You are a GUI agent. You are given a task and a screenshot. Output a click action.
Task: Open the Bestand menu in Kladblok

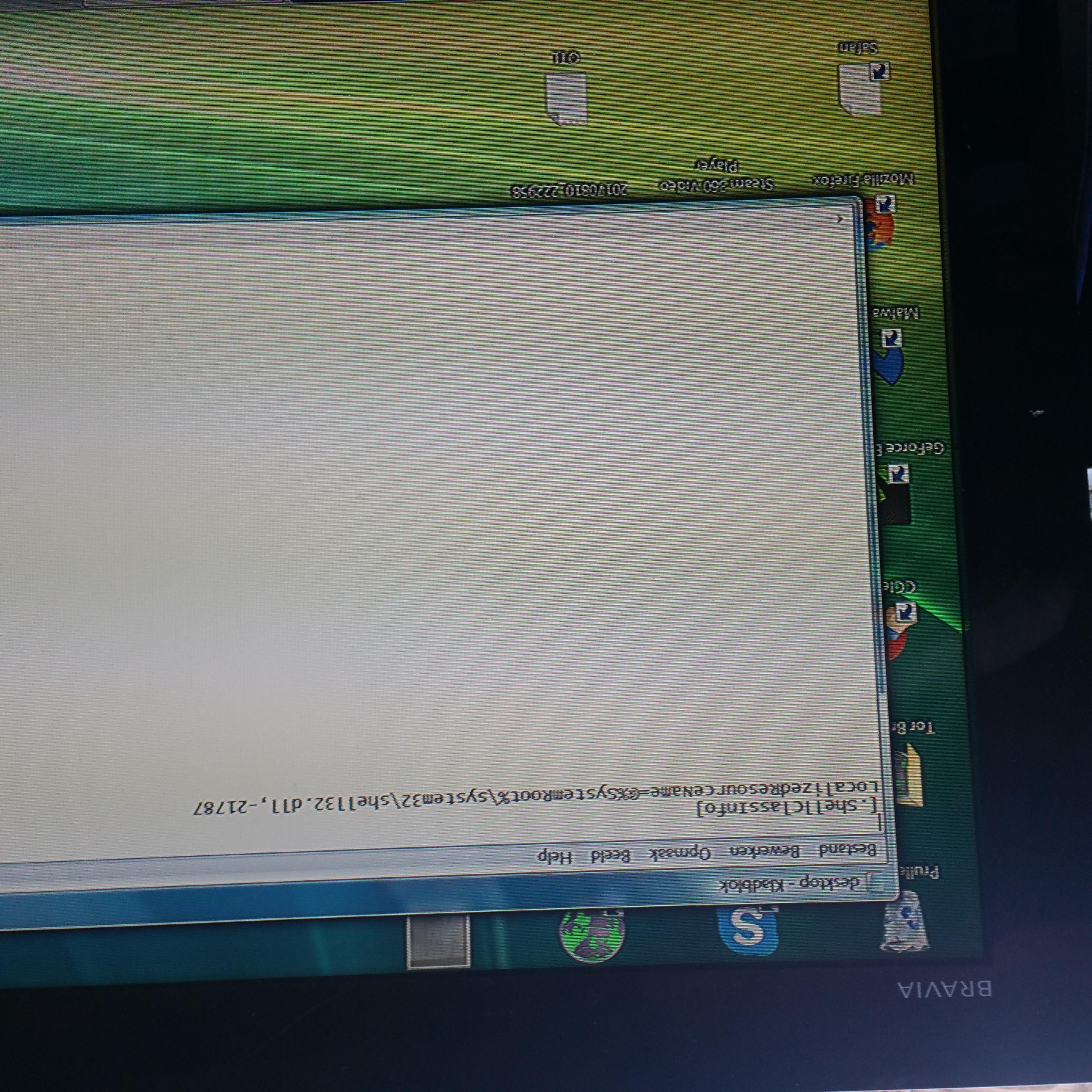[848, 849]
